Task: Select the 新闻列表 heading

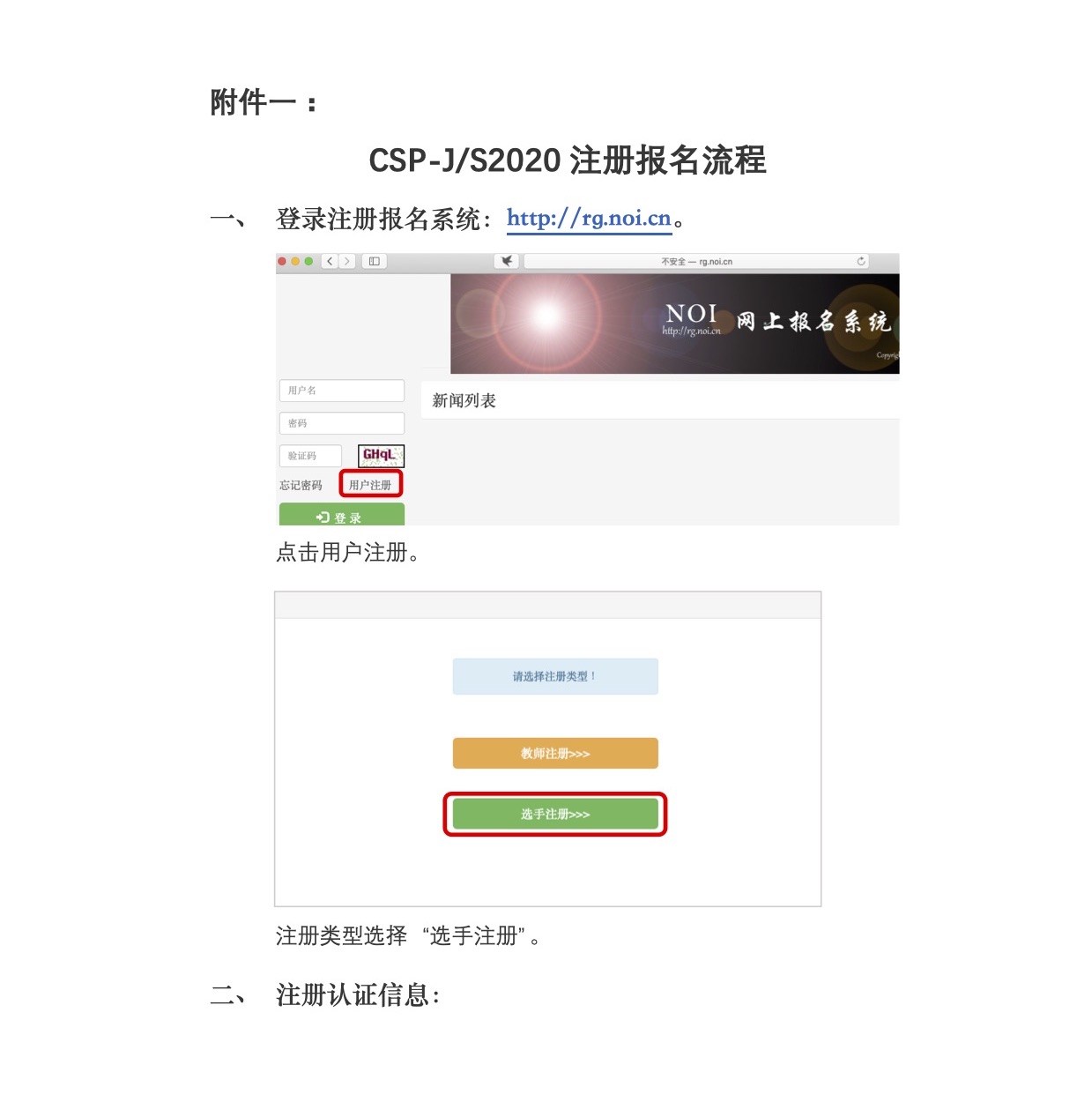Action: [x=464, y=400]
